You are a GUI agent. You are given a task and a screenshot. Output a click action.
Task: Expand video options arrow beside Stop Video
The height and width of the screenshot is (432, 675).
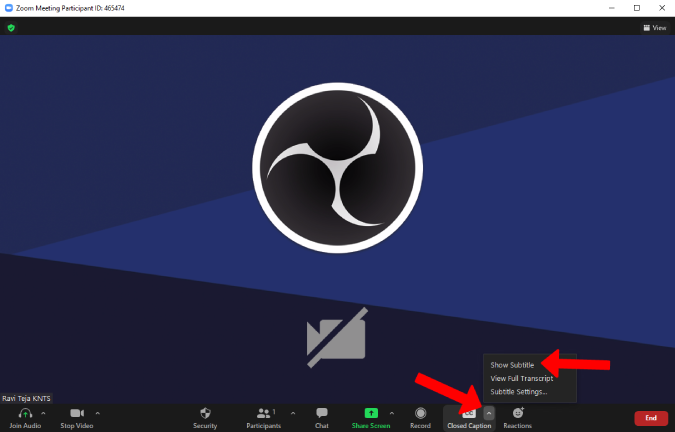(x=98, y=413)
